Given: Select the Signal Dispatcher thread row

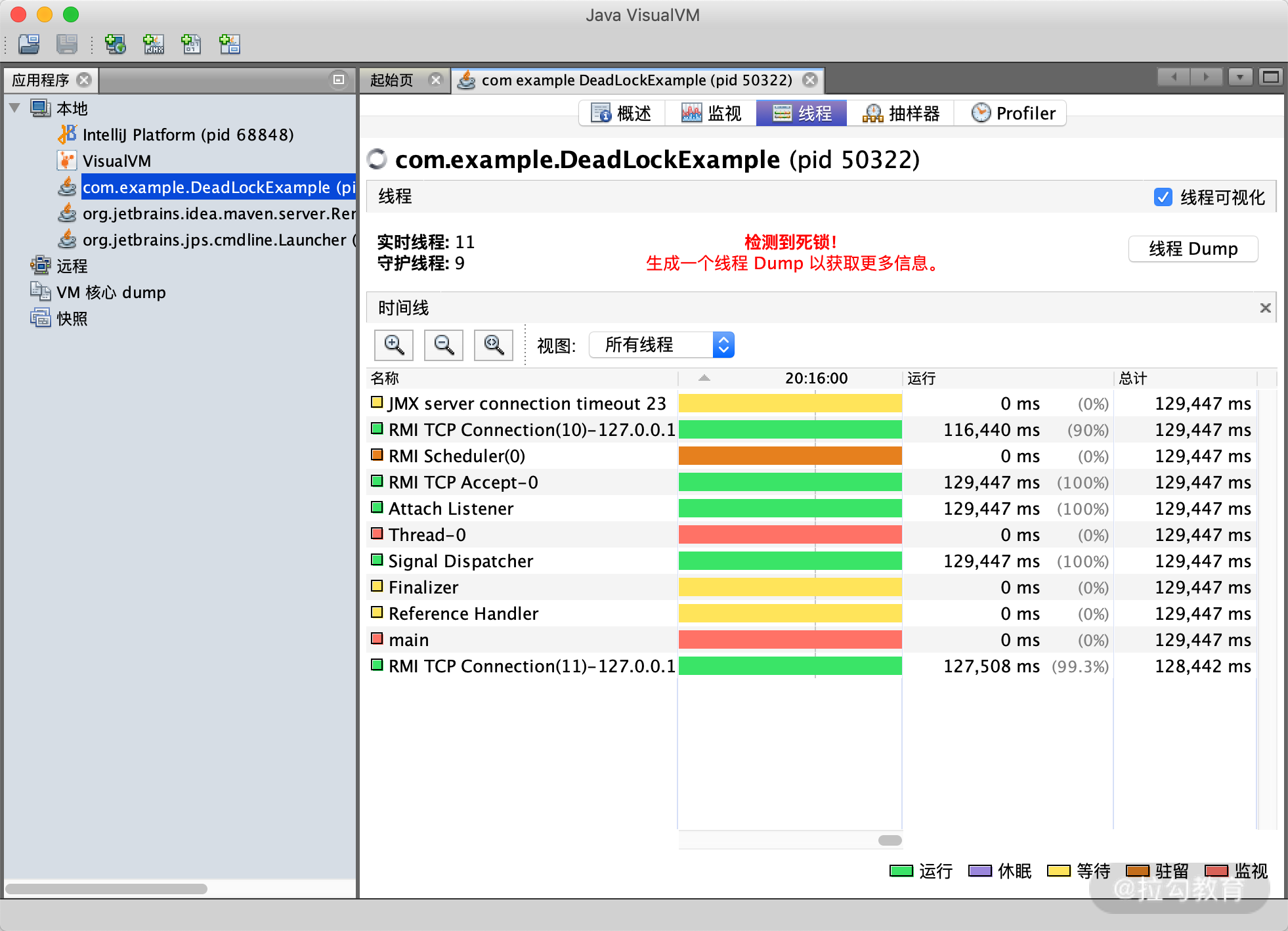Looking at the screenshot, I should [811, 561].
